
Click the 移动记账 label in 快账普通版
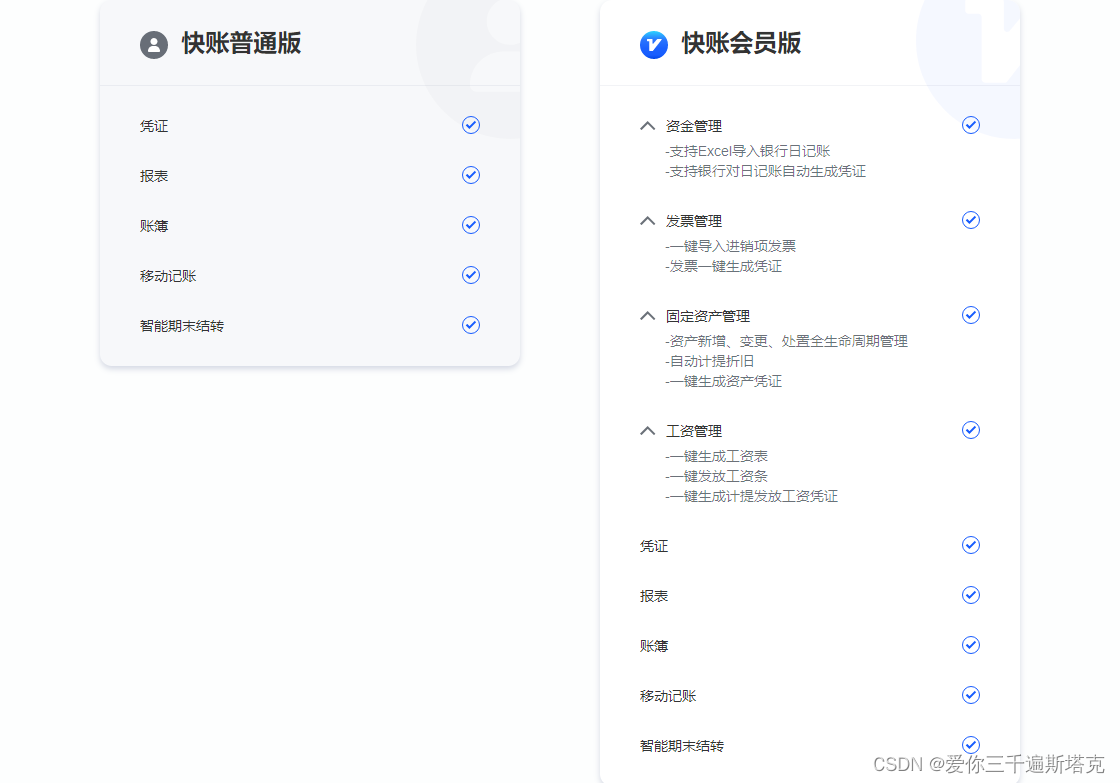[168, 276]
